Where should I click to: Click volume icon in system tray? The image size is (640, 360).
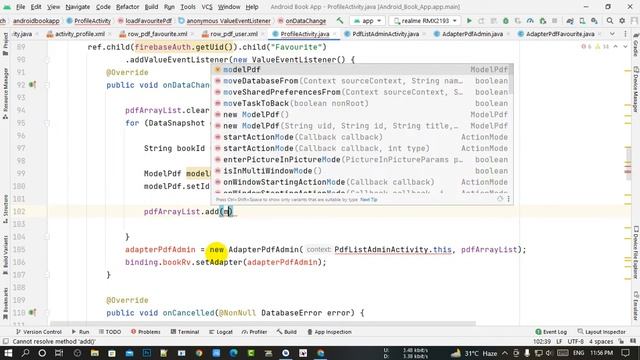pos(548,353)
